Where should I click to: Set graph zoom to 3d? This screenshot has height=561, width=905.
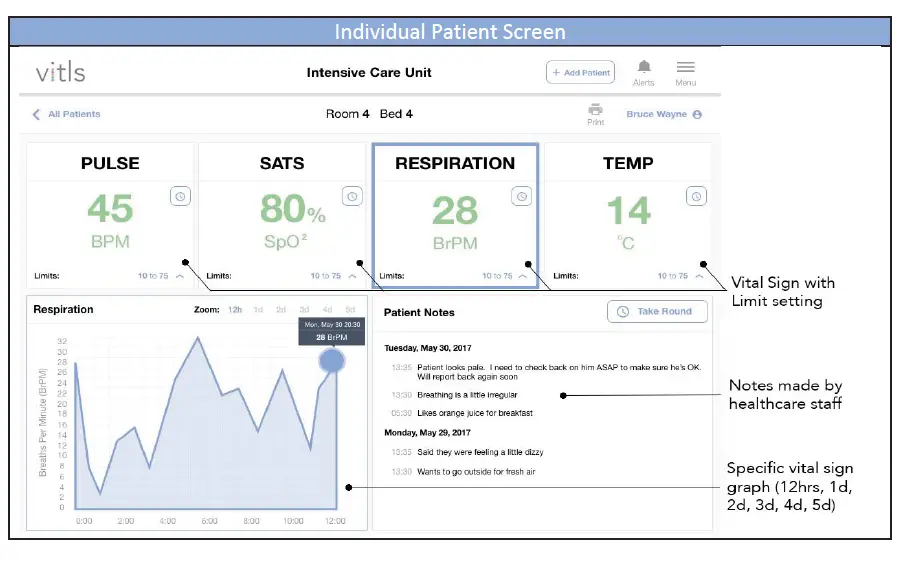click(x=304, y=309)
